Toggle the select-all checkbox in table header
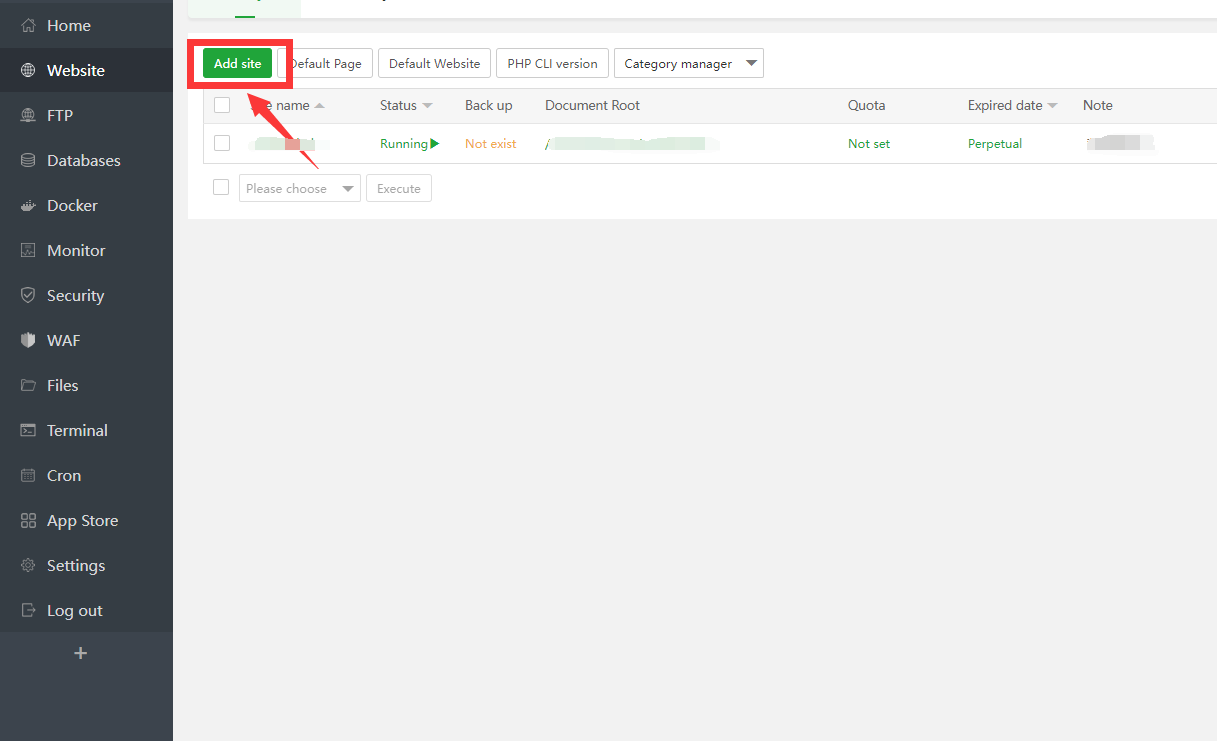Image resolution: width=1217 pixels, height=741 pixels. [222, 105]
